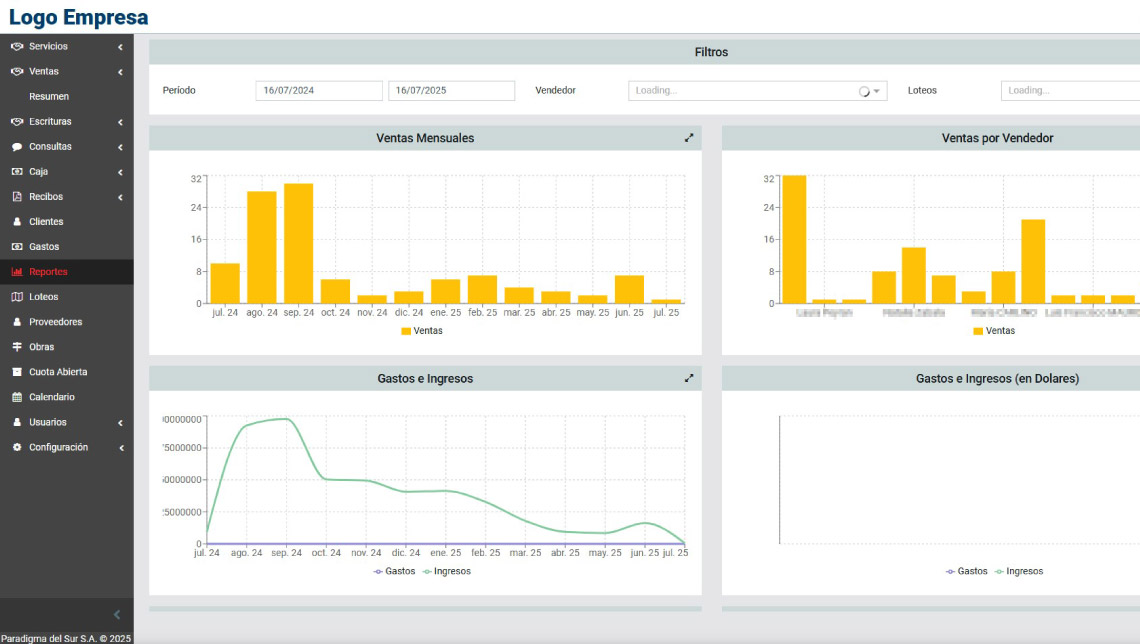Screen dimensions: 1140x644
Task: Toggle Ventas legend in Ventas Mensuales chart
Action: click(x=421, y=331)
